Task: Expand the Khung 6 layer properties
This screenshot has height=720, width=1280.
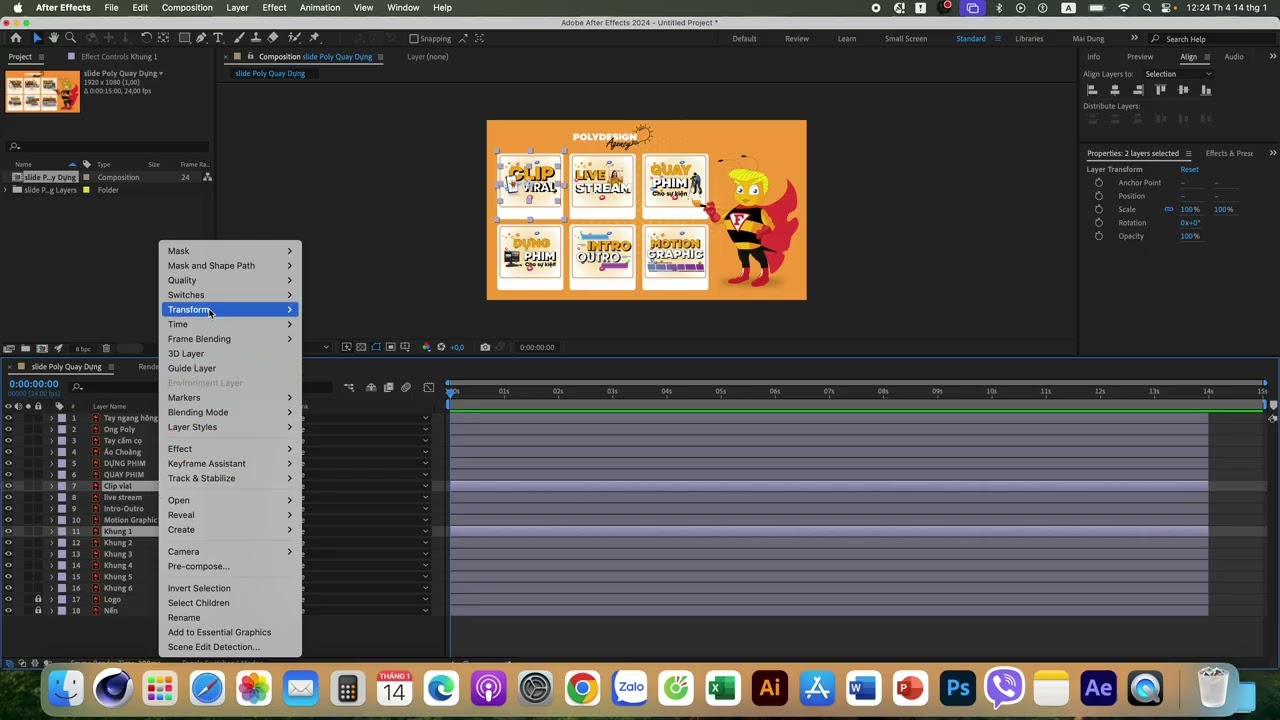Action: point(51,588)
